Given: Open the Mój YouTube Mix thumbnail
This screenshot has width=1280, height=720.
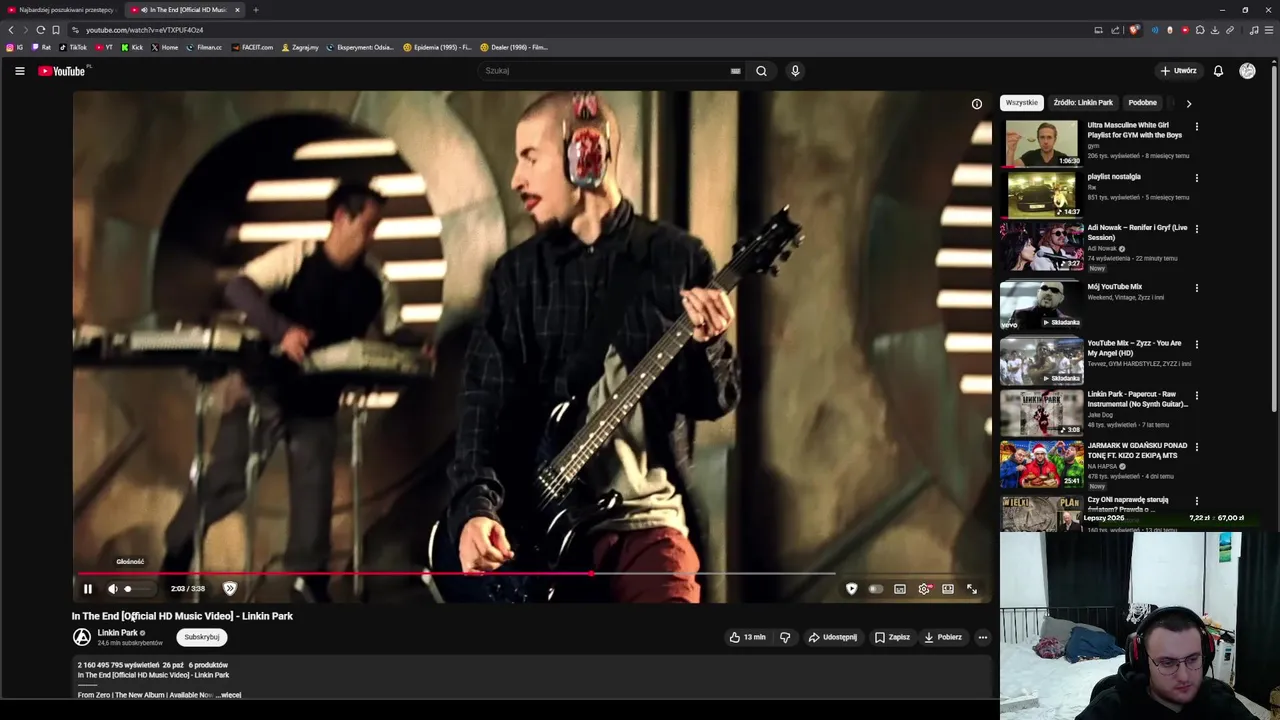Looking at the screenshot, I should [1042, 305].
